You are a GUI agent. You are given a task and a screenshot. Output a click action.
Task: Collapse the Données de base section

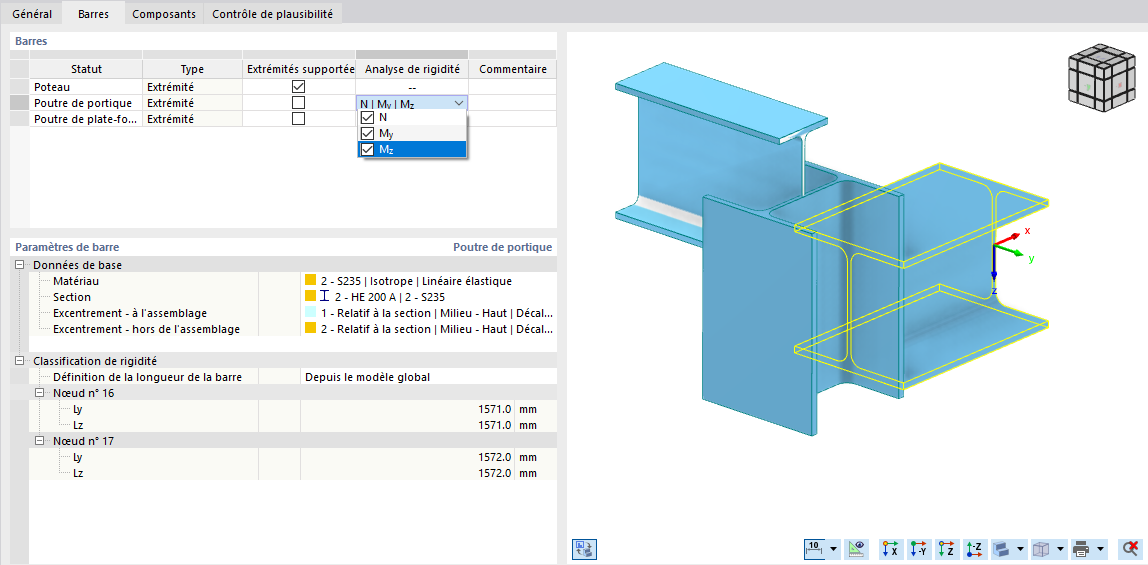pyautogui.click(x=20, y=265)
